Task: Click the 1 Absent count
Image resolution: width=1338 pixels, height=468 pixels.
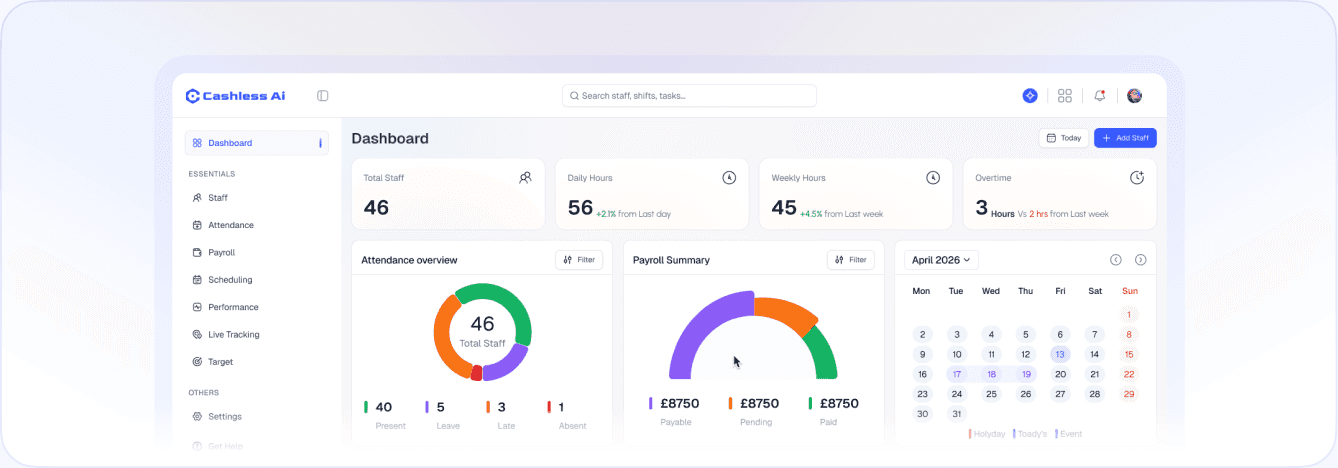Action: (x=561, y=407)
